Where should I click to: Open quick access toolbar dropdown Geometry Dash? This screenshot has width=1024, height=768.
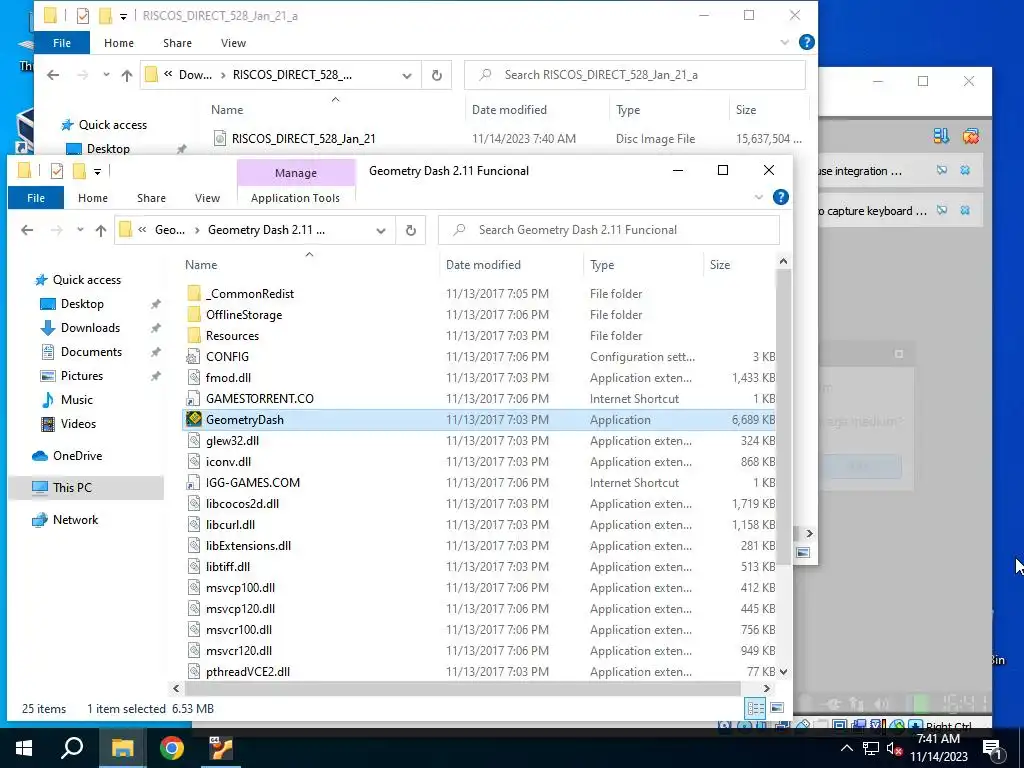pyautogui.click(x=97, y=171)
